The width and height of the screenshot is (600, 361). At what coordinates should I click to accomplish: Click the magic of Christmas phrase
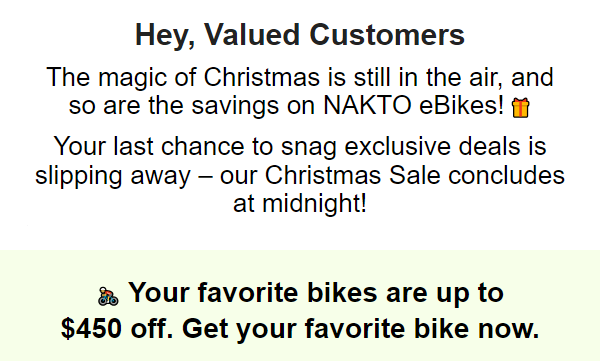pos(209,77)
